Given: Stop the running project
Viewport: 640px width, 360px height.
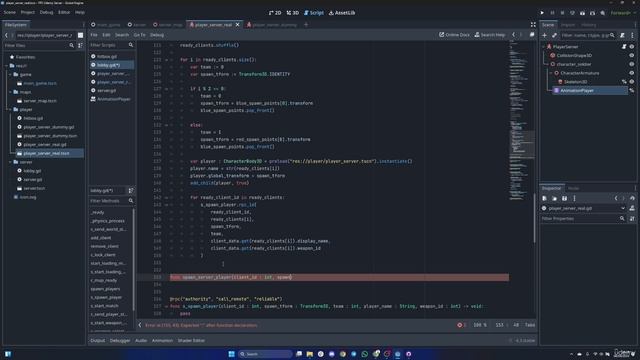Looking at the screenshot, I should click(562, 13).
